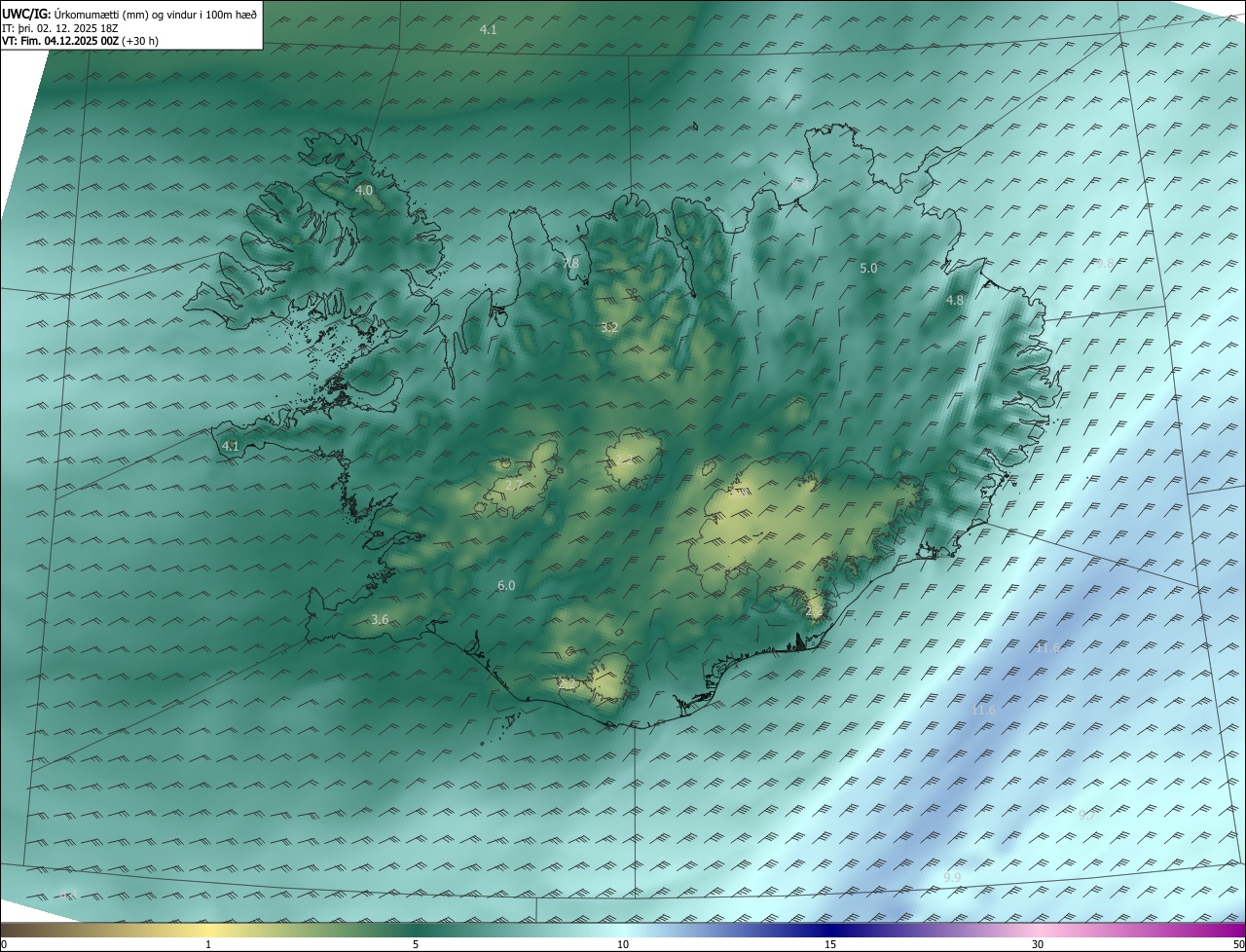
Task: Click the 2.2 value on the southeast coast
Action: coord(814,611)
